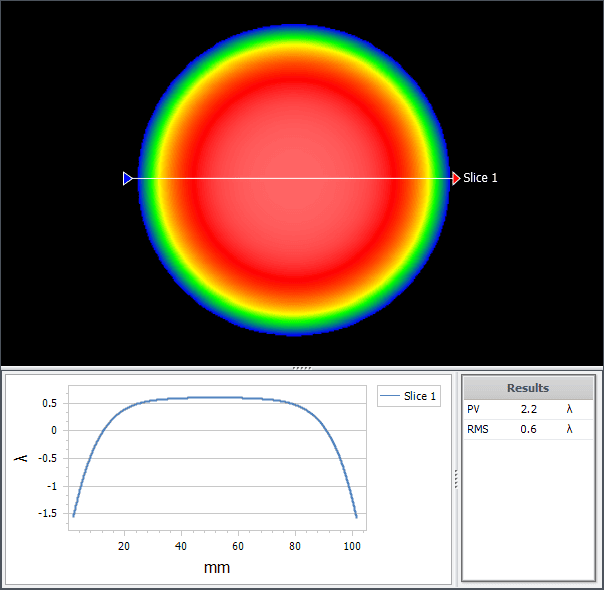Click the λ unit in the RMS row
Image resolution: width=604 pixels, height=590 pixels.
[x=570, y=429]
